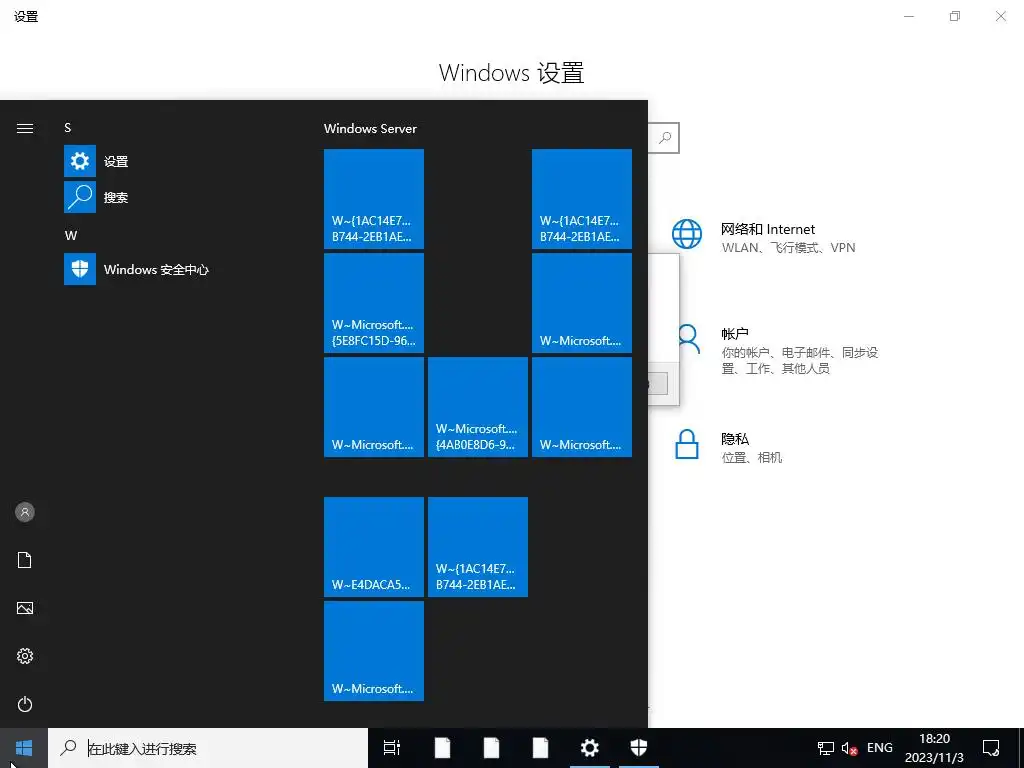1024x768 pixels.
Task: Close the 设置 window
Action: click(1000, 16)
